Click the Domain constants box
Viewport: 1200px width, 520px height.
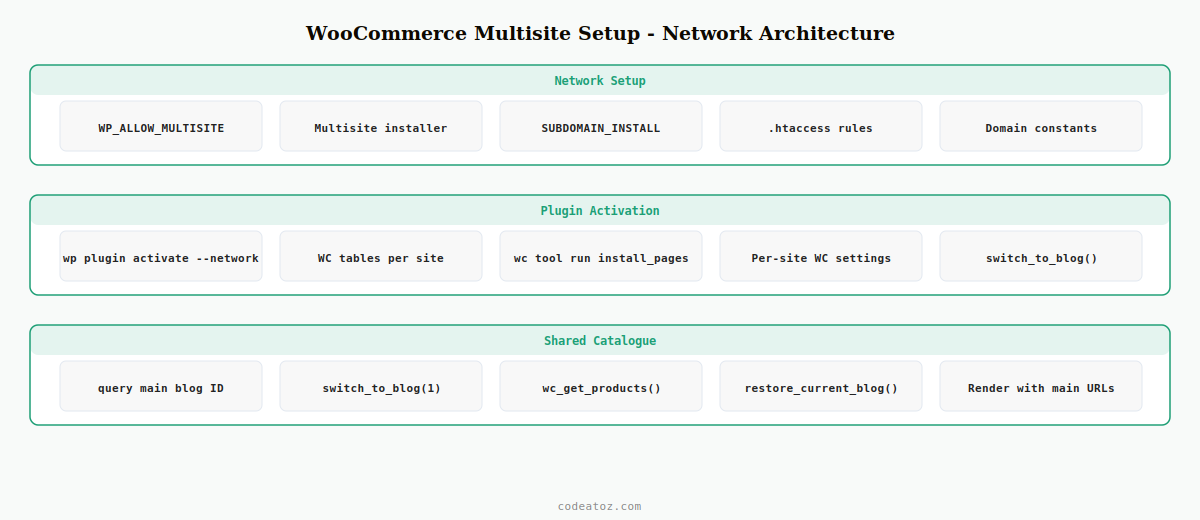(x=1041, y=127)
